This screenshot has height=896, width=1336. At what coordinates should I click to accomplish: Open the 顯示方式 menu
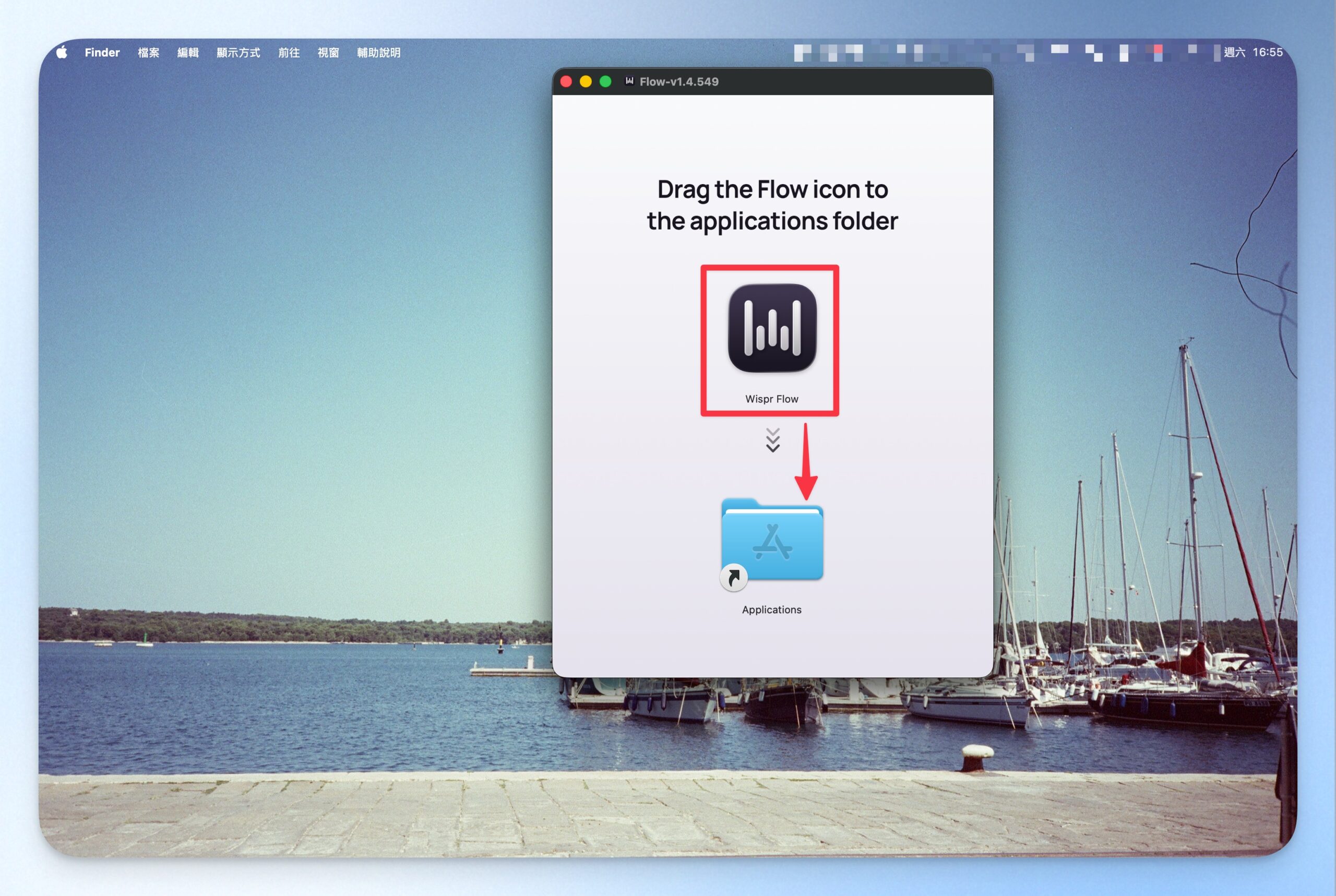click(x=238, y=53)
